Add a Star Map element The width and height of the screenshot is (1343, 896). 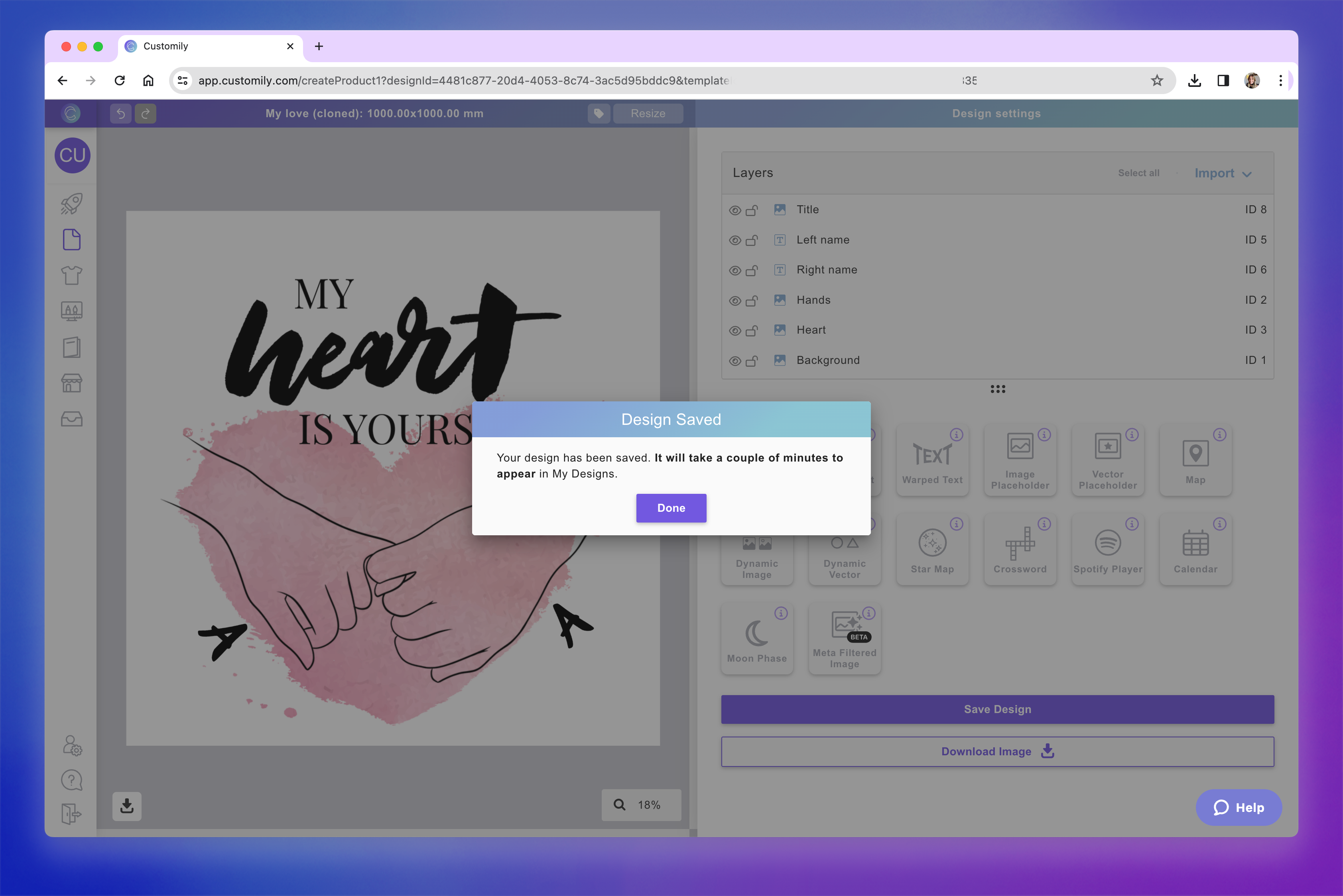coord(933,549)
